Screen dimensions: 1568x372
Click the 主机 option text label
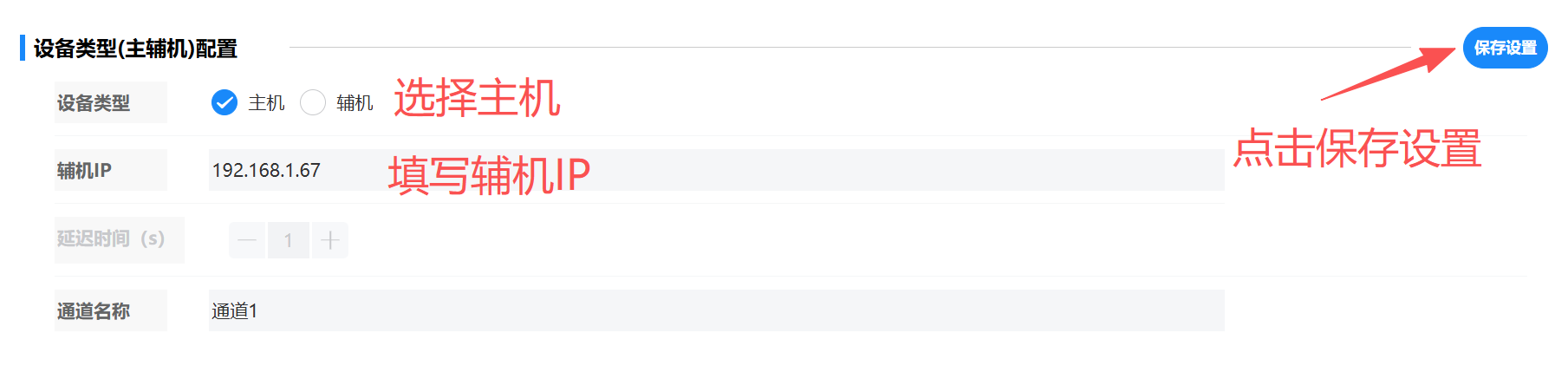(266, 103)
